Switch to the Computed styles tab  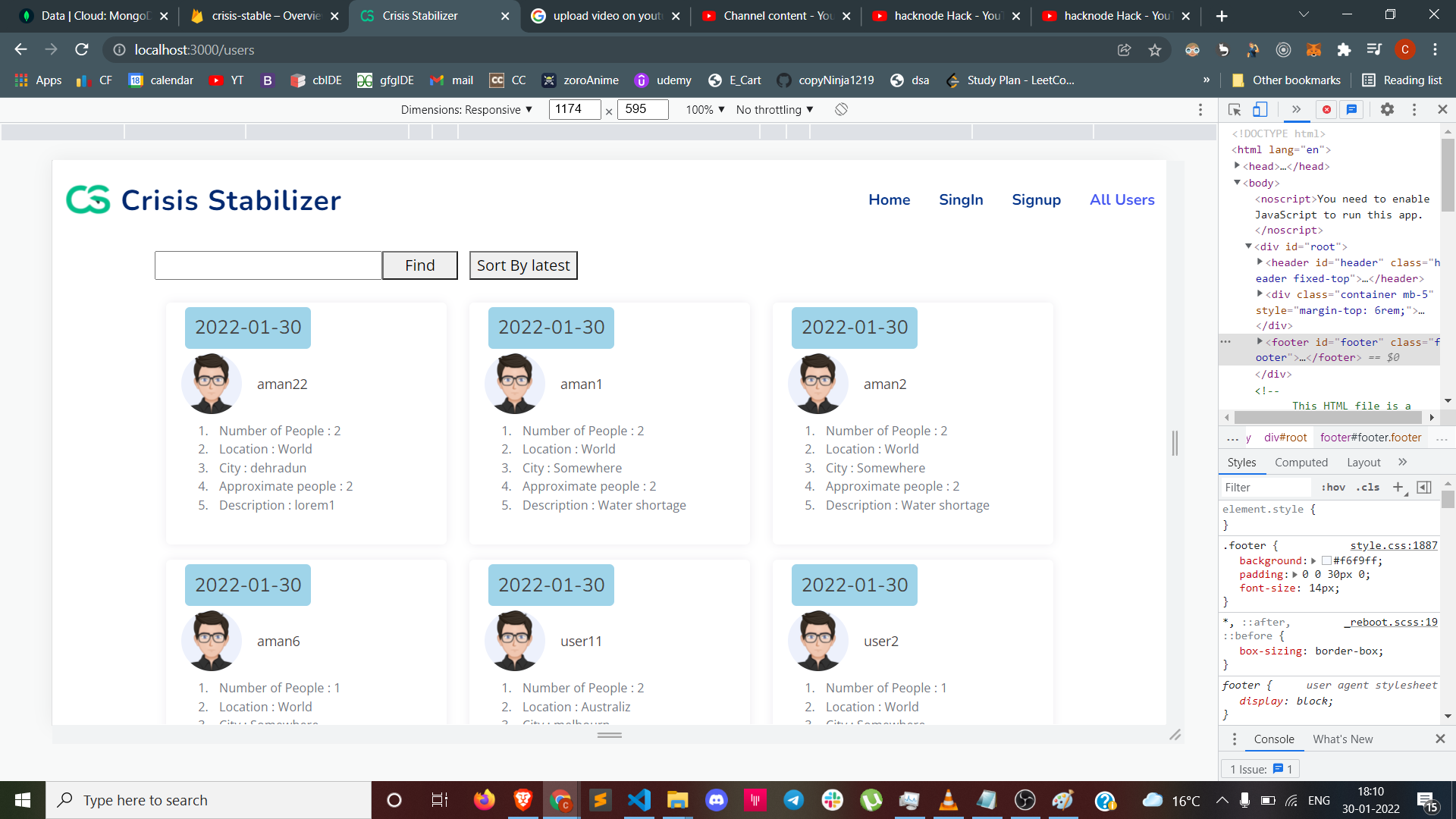pos(1301,463)
